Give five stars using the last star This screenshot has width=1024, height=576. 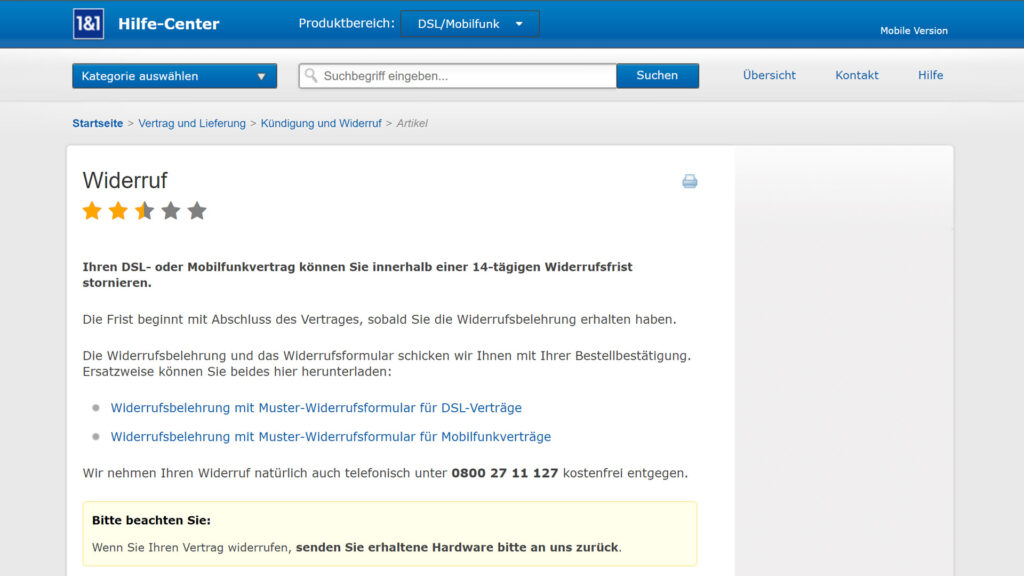(197, 211)
